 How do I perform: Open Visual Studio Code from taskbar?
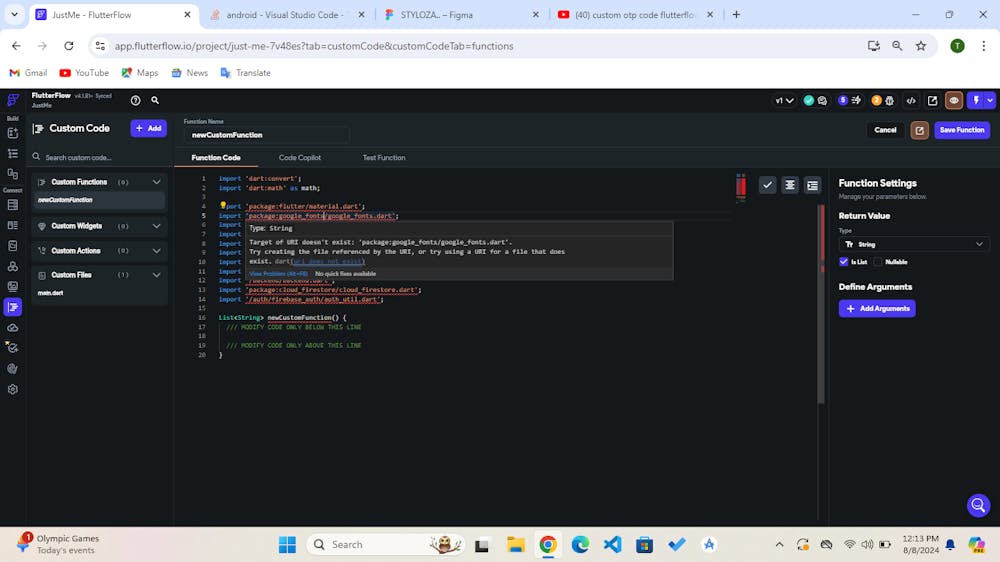(612, 544)
